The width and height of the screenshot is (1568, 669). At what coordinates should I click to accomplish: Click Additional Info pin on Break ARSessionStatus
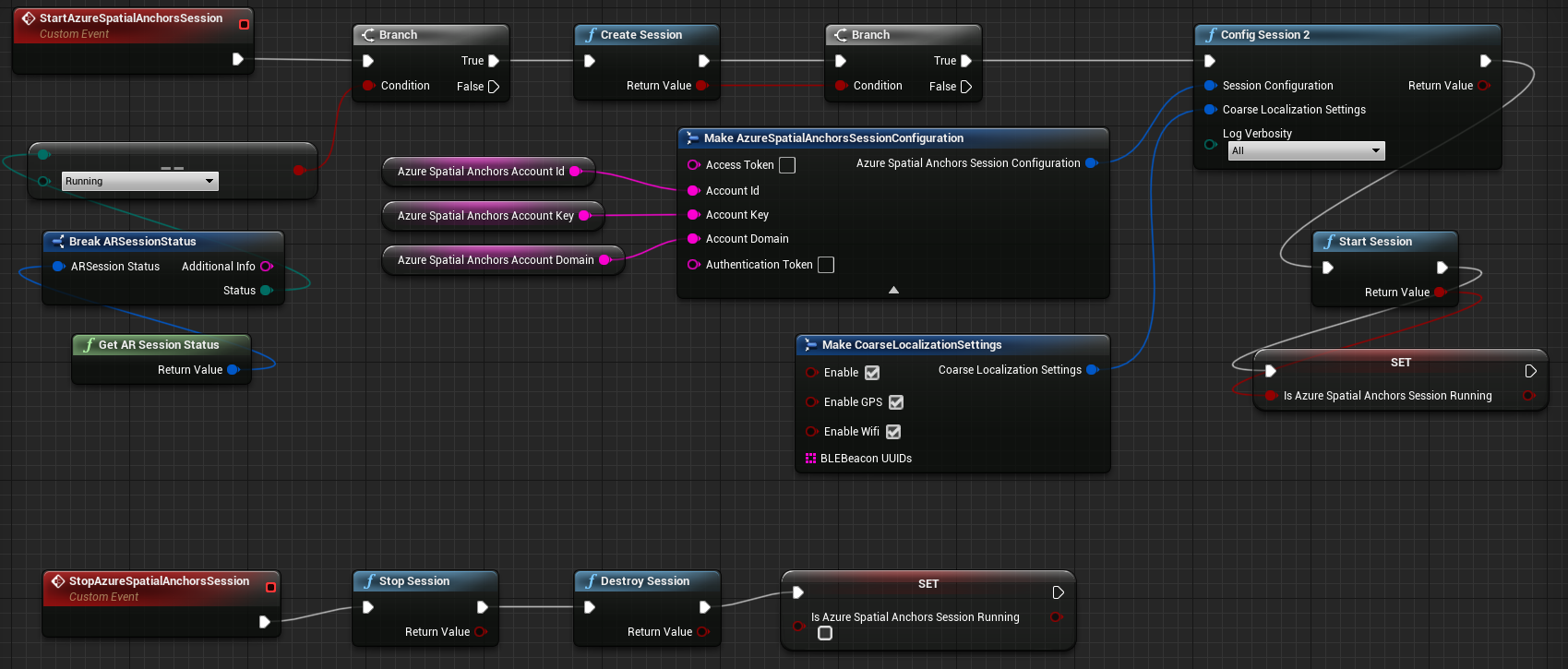(x=267, y=267)
